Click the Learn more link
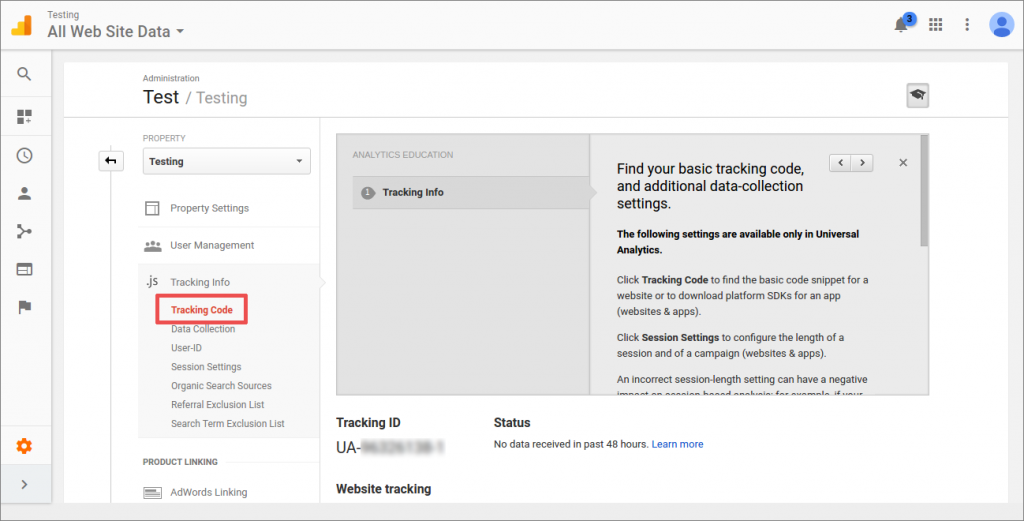Screen dimensions: 1024x521 click(677, 444)
